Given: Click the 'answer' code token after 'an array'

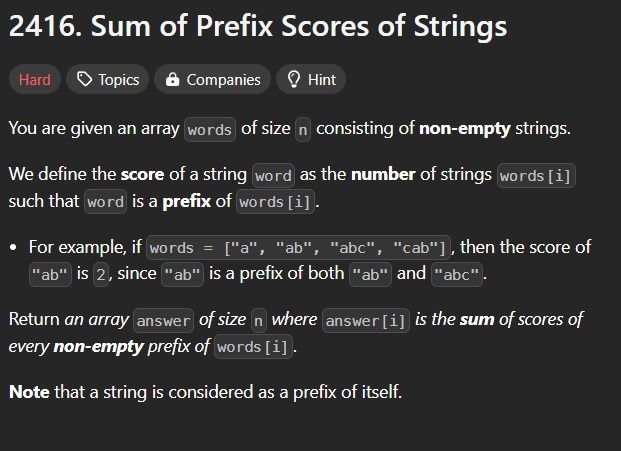Looking at the screenshot, I should tap(164, 320).
